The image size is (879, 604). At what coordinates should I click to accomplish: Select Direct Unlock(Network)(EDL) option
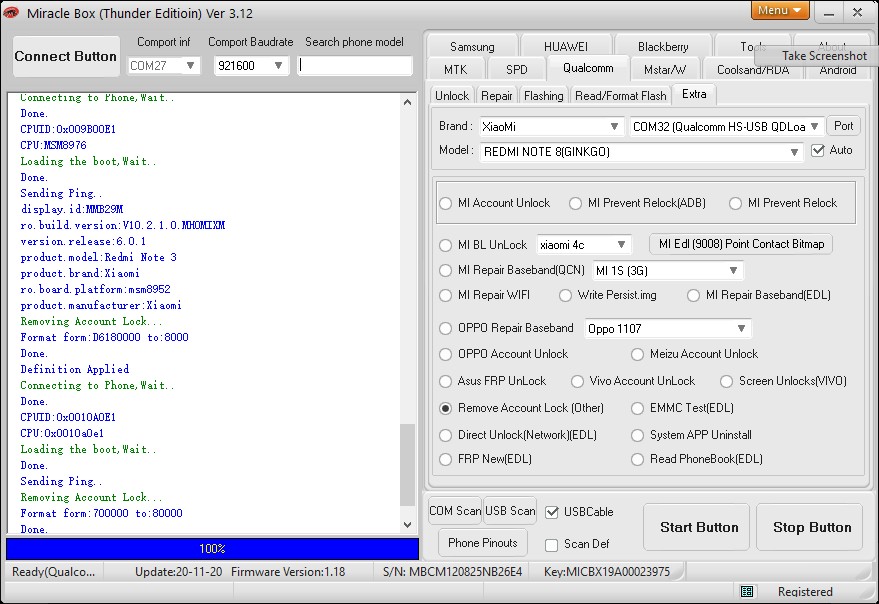pyautogui.click(x=446, y=435)
